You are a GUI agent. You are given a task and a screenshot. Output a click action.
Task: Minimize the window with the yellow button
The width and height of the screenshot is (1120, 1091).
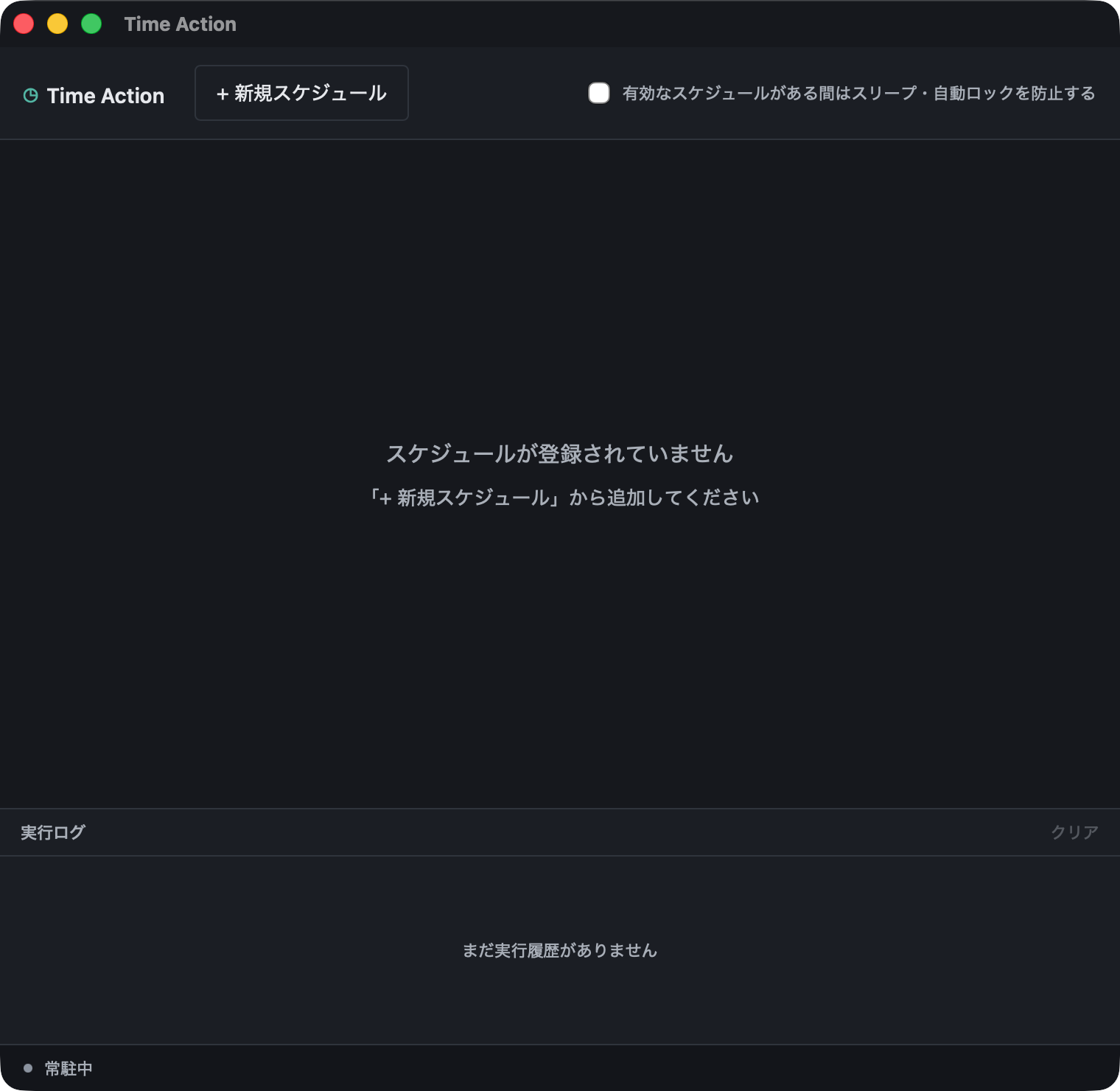57,24
